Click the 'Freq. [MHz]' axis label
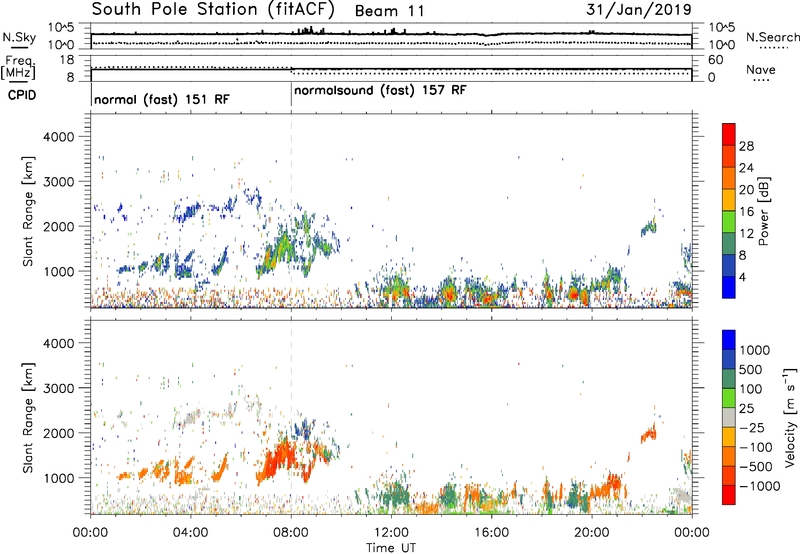The image size is (800, 554). click(x=18, y=67)
